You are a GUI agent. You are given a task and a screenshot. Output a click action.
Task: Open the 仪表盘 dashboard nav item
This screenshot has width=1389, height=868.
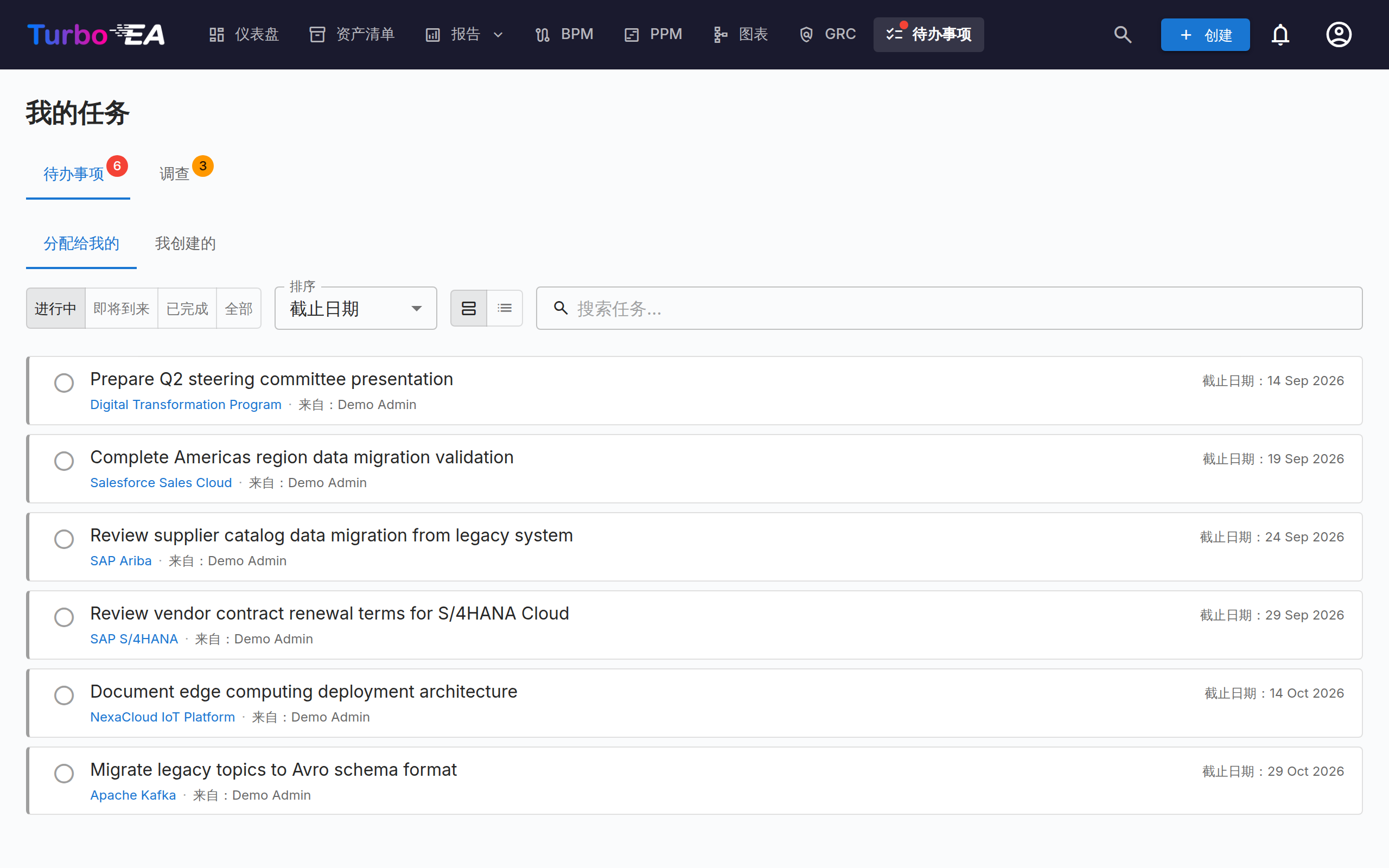coord(244,34)
